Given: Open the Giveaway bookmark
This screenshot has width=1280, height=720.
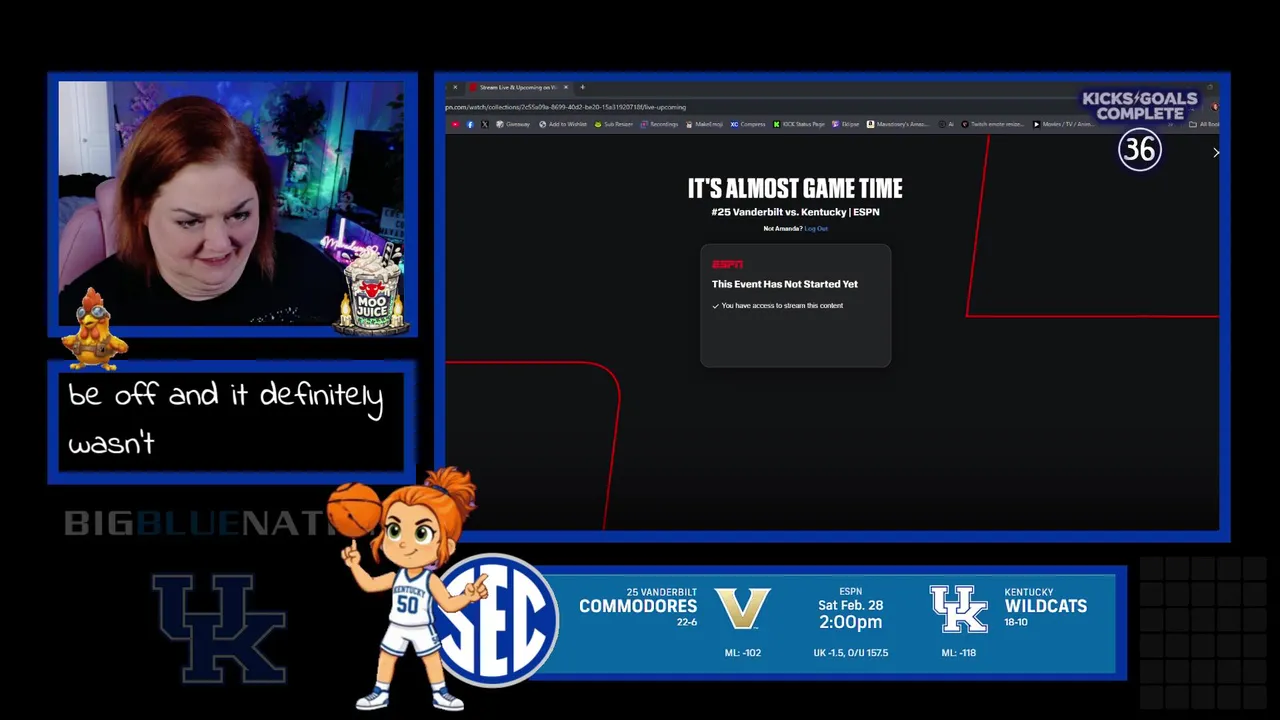Looking at the screenshot, I should pyautogui.click(x=513, y=124).
